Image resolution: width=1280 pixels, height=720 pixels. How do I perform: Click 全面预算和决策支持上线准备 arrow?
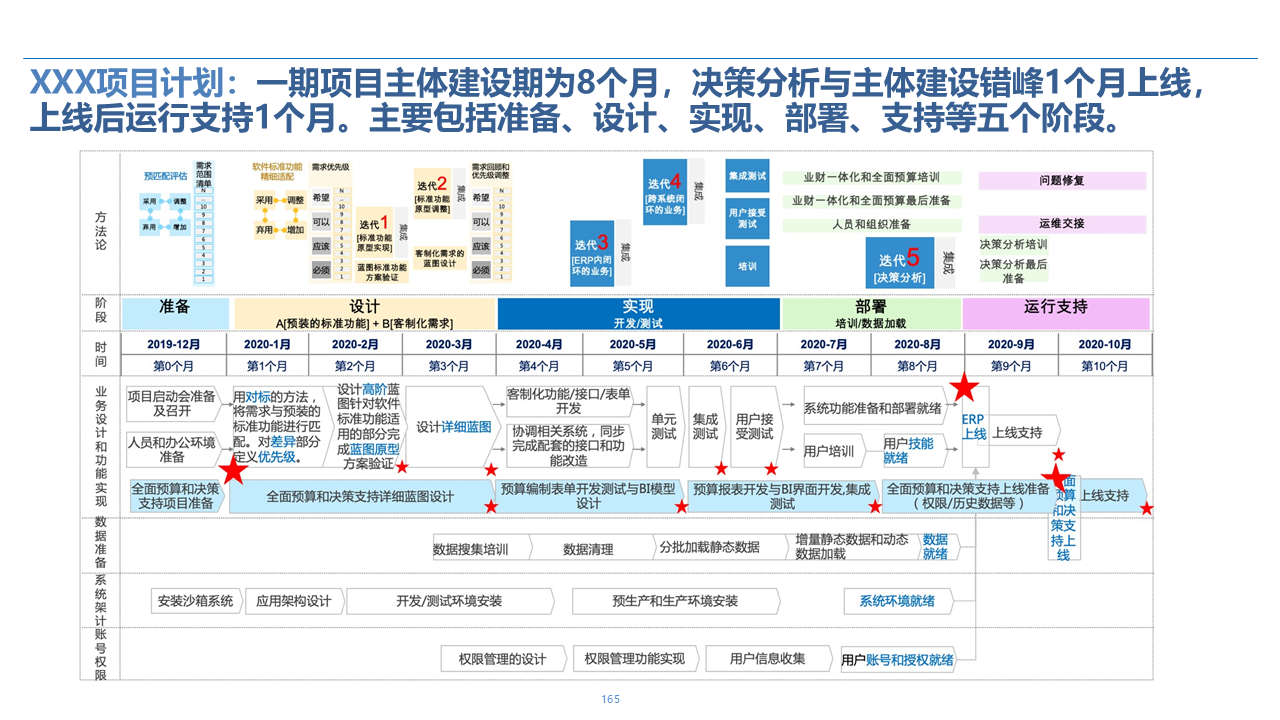click(968, 496)
